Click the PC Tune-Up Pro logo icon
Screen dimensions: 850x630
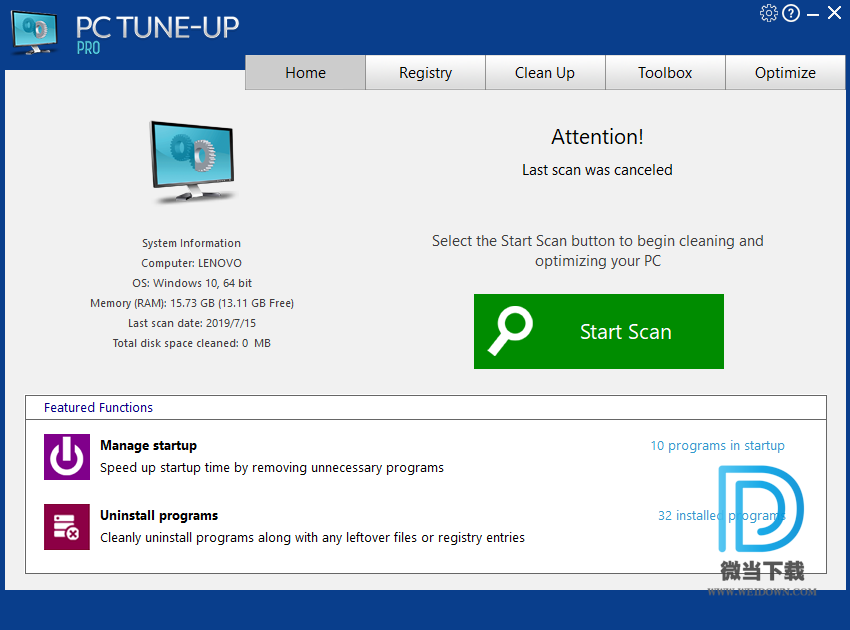click(x=35, y=33)
